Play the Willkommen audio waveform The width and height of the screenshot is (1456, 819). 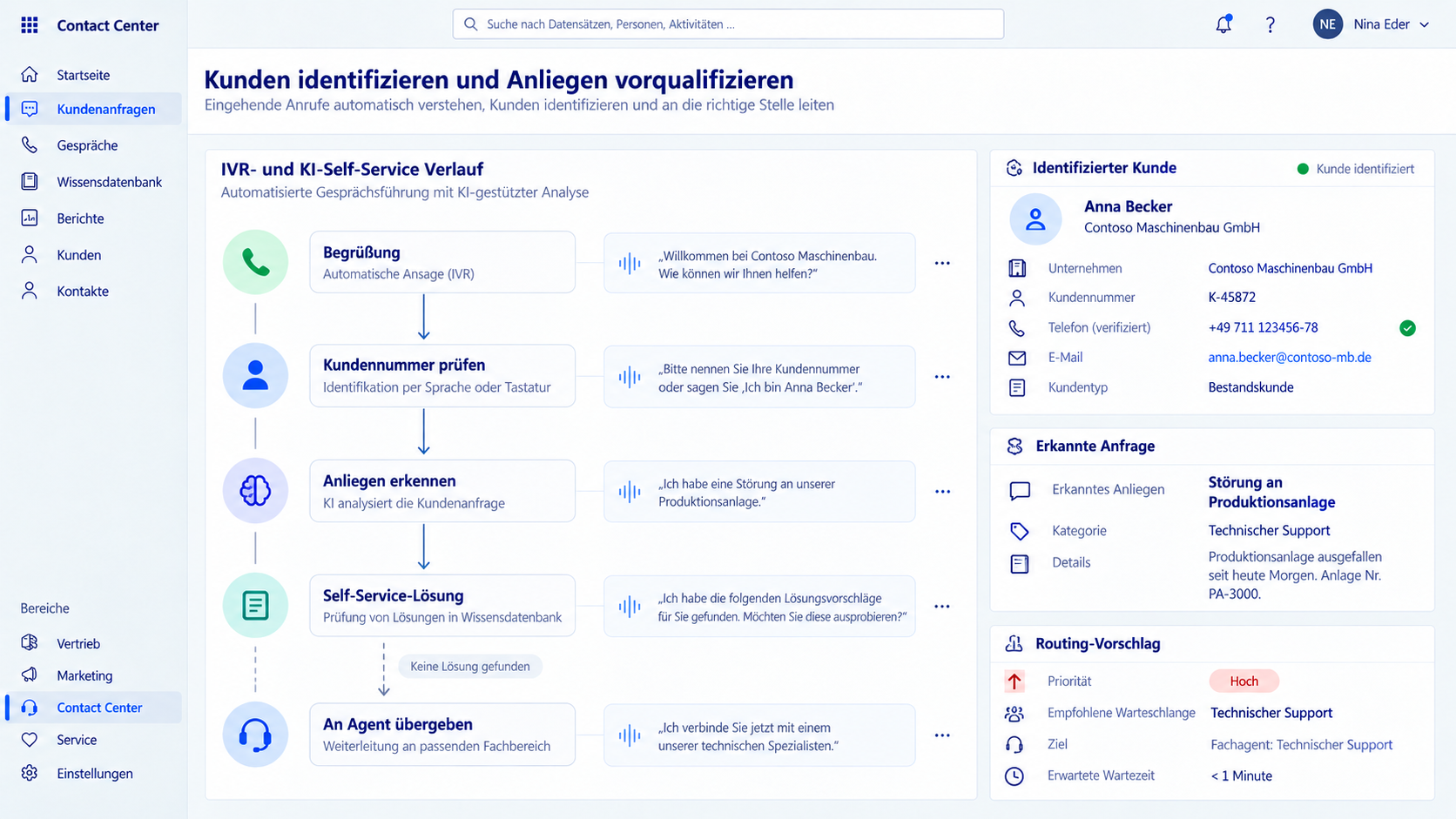click(630, 263)
